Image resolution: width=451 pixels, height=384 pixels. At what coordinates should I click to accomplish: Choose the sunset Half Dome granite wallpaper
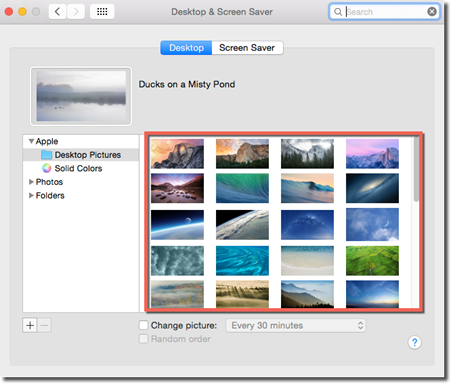pos(177,154)
